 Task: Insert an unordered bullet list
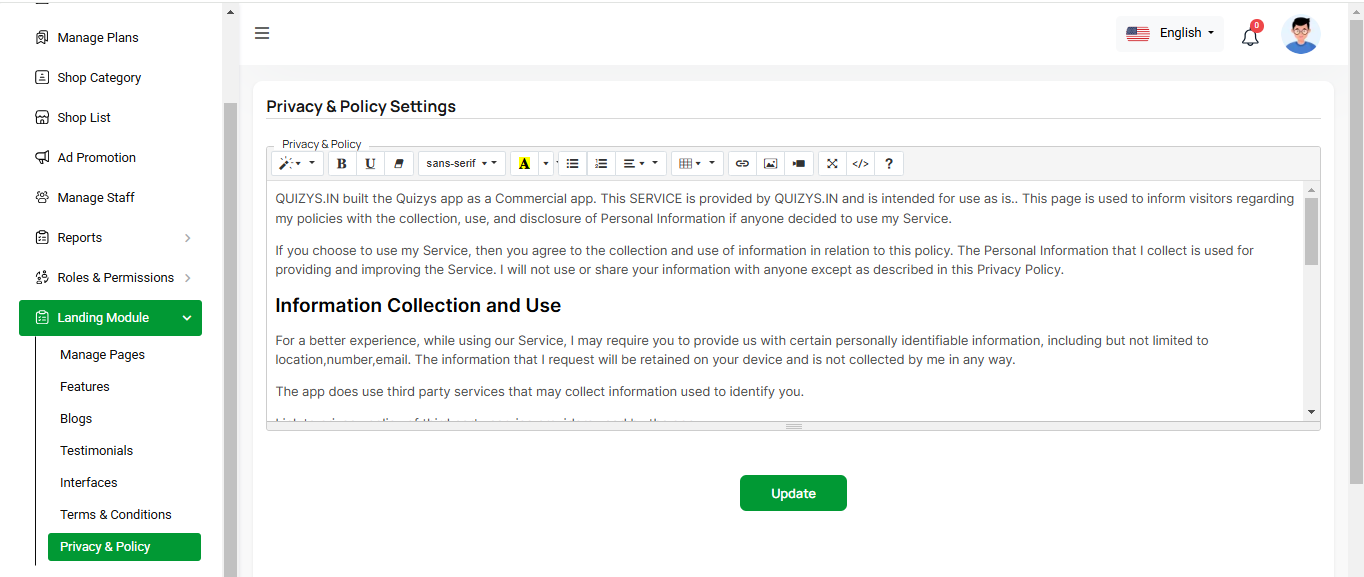(x=572, y=163)
